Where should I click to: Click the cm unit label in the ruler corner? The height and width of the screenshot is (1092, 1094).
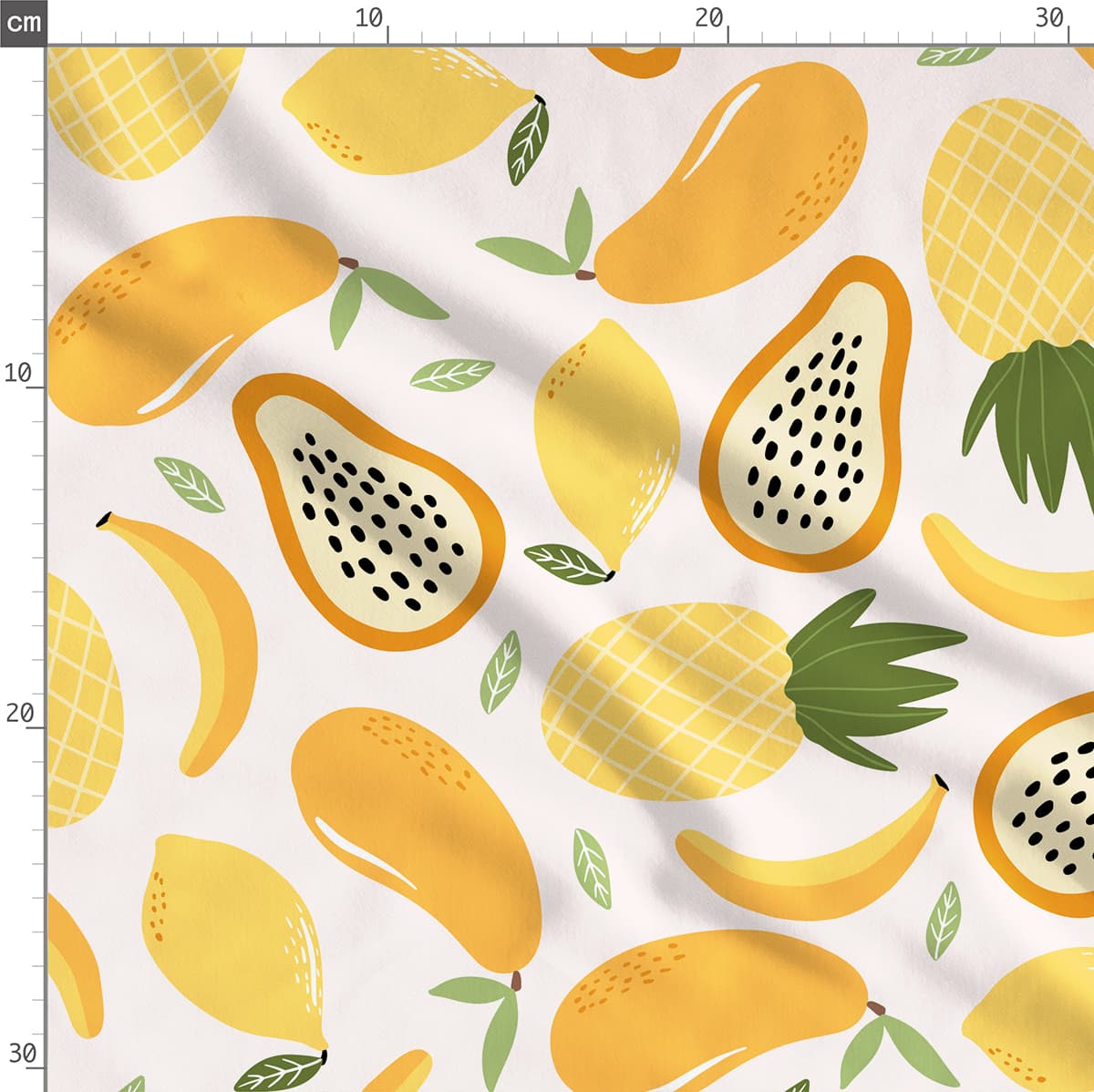click(x=23, y=22)
